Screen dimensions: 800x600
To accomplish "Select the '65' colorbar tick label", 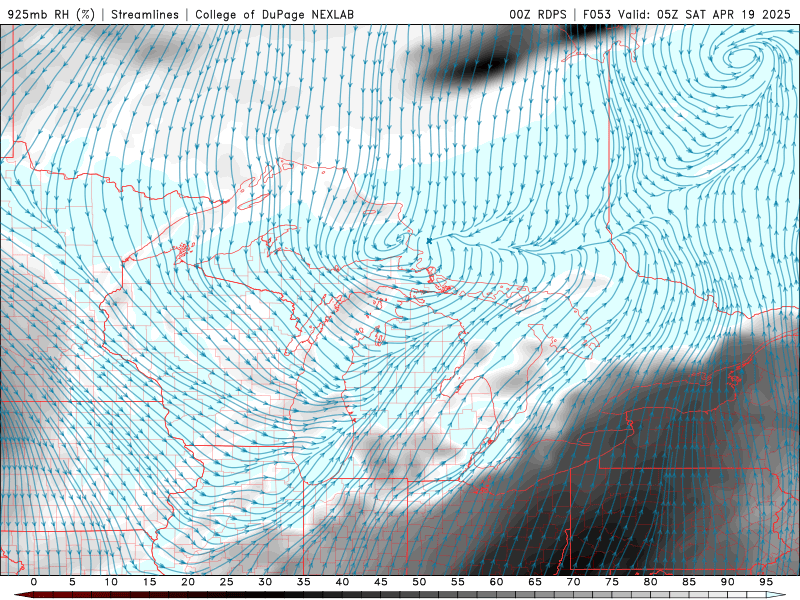I will pos(535,582).
